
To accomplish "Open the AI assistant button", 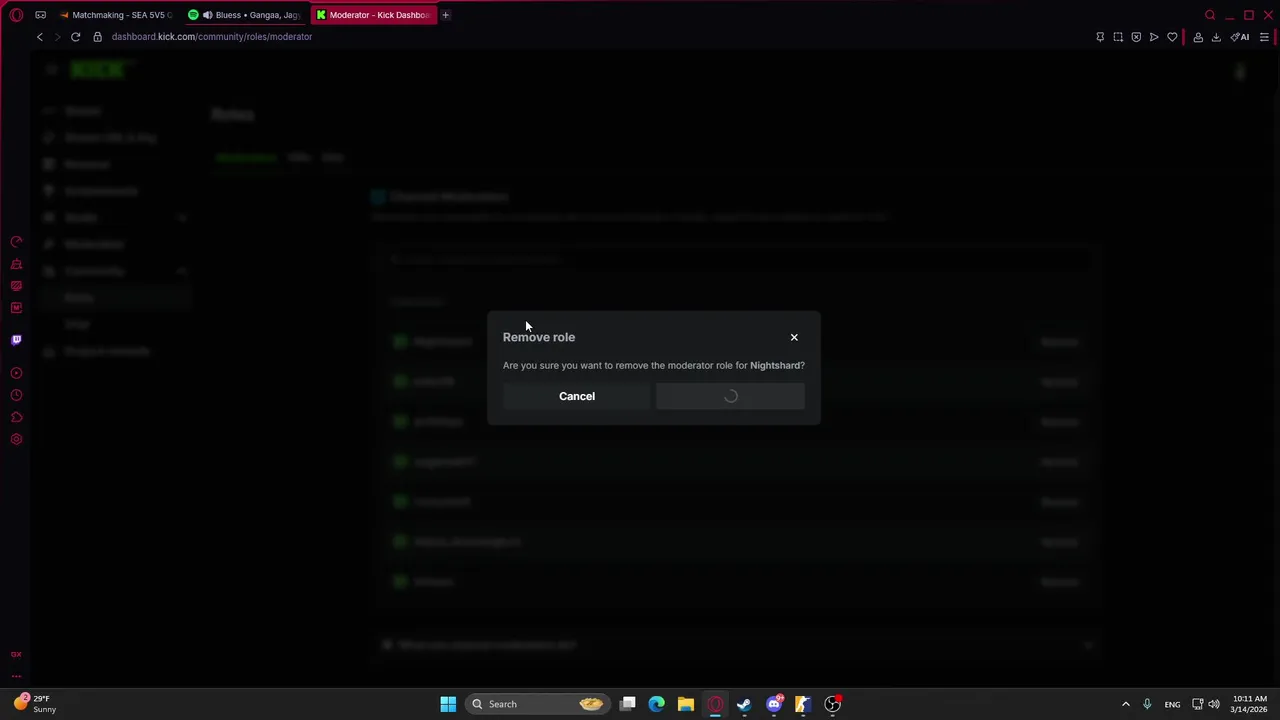I will 1241,37.
